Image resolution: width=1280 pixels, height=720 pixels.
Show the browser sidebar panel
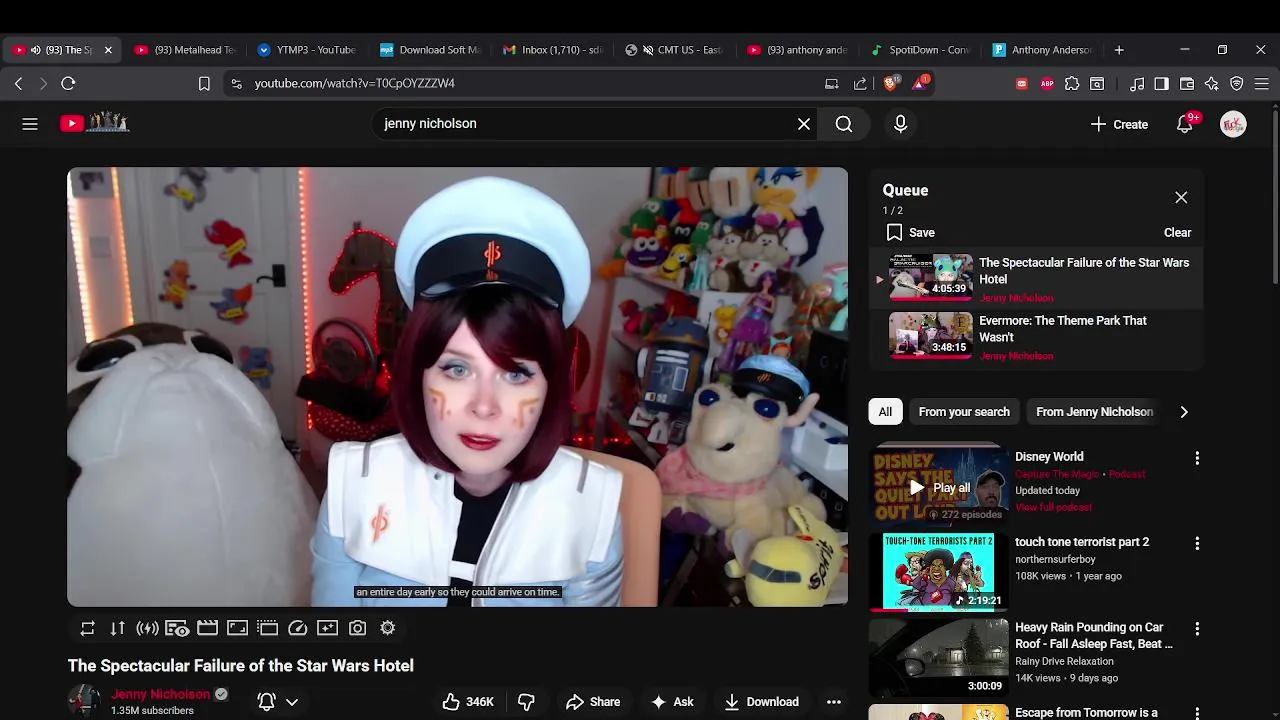[1161, 84]
